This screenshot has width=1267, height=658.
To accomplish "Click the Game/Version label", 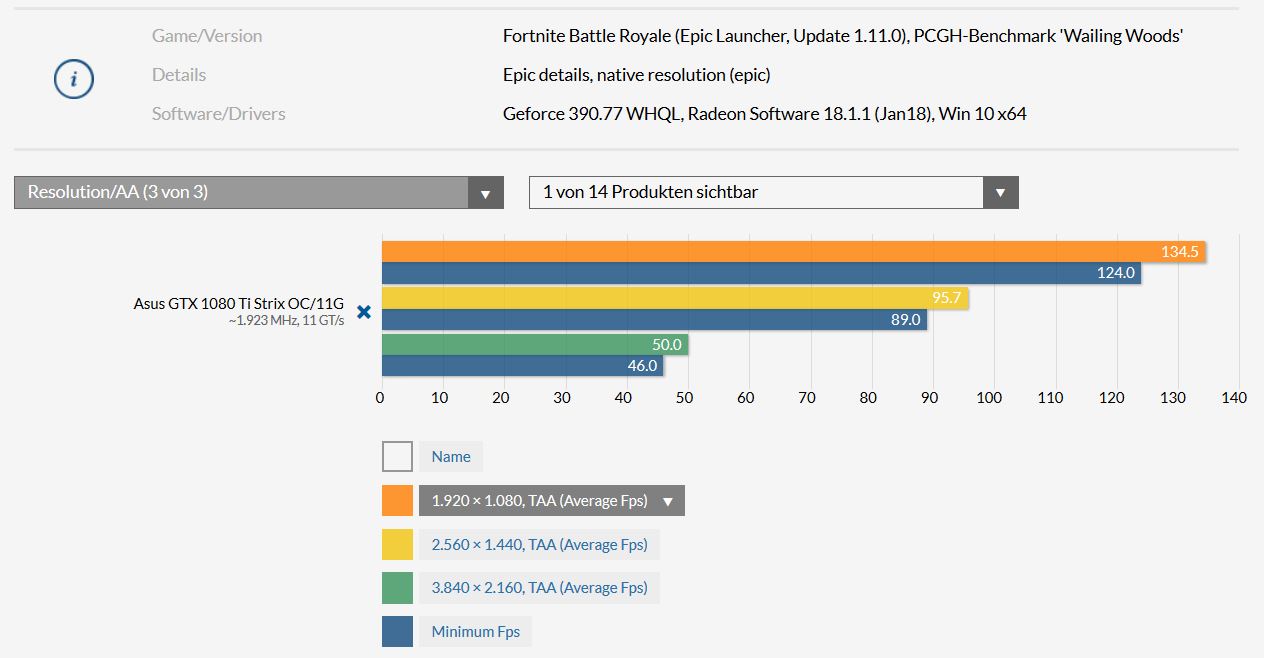I will pos(207,36).
